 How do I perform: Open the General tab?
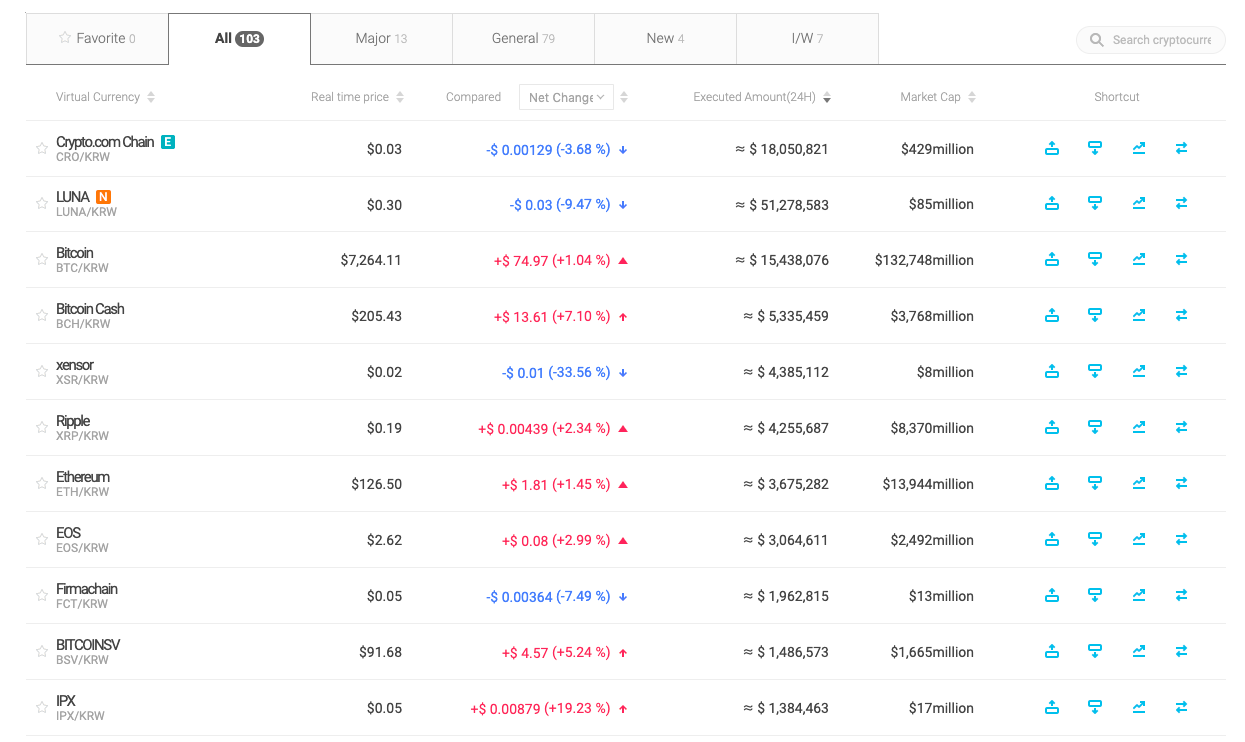(x=523, y=39)
